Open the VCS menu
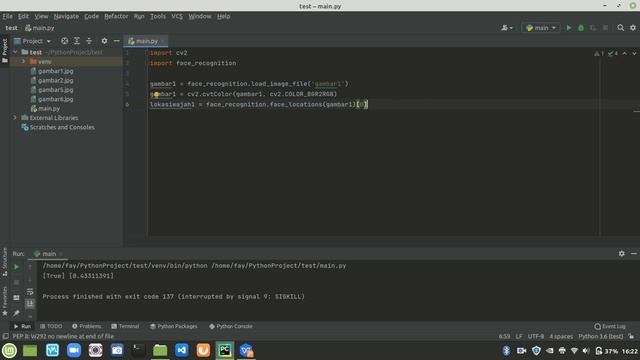Viewport: 640px width, 360px height. coord(177,16)
